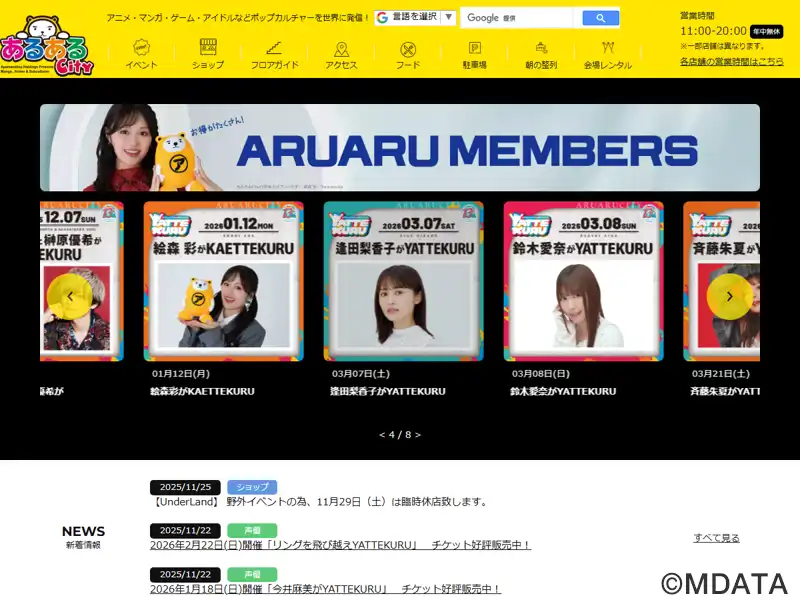Open the ARUARU MEMBERS banner

pyautogui.click(x=400, y=148)
